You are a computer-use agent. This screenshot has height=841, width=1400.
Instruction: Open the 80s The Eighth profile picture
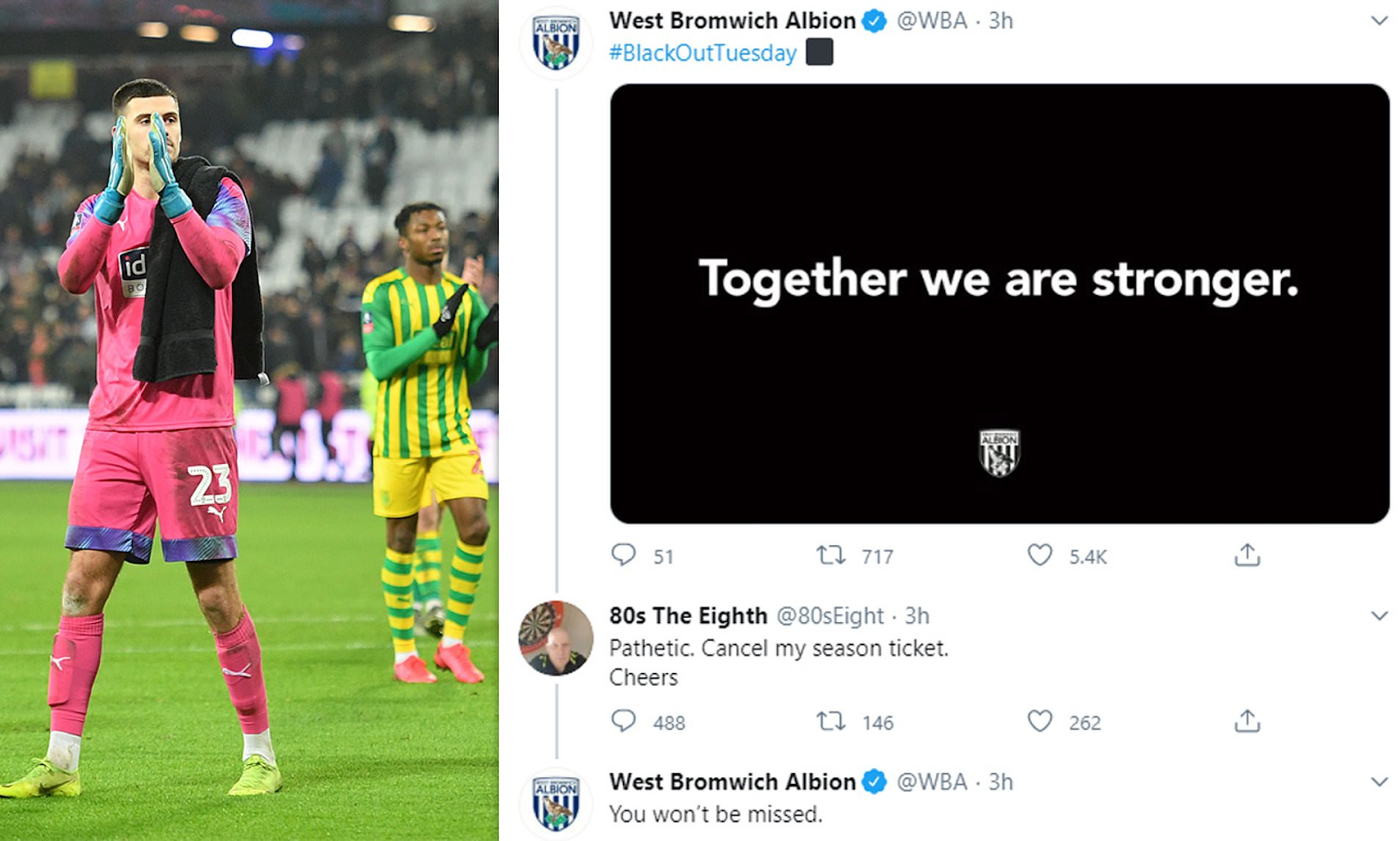tap(556, 638)
